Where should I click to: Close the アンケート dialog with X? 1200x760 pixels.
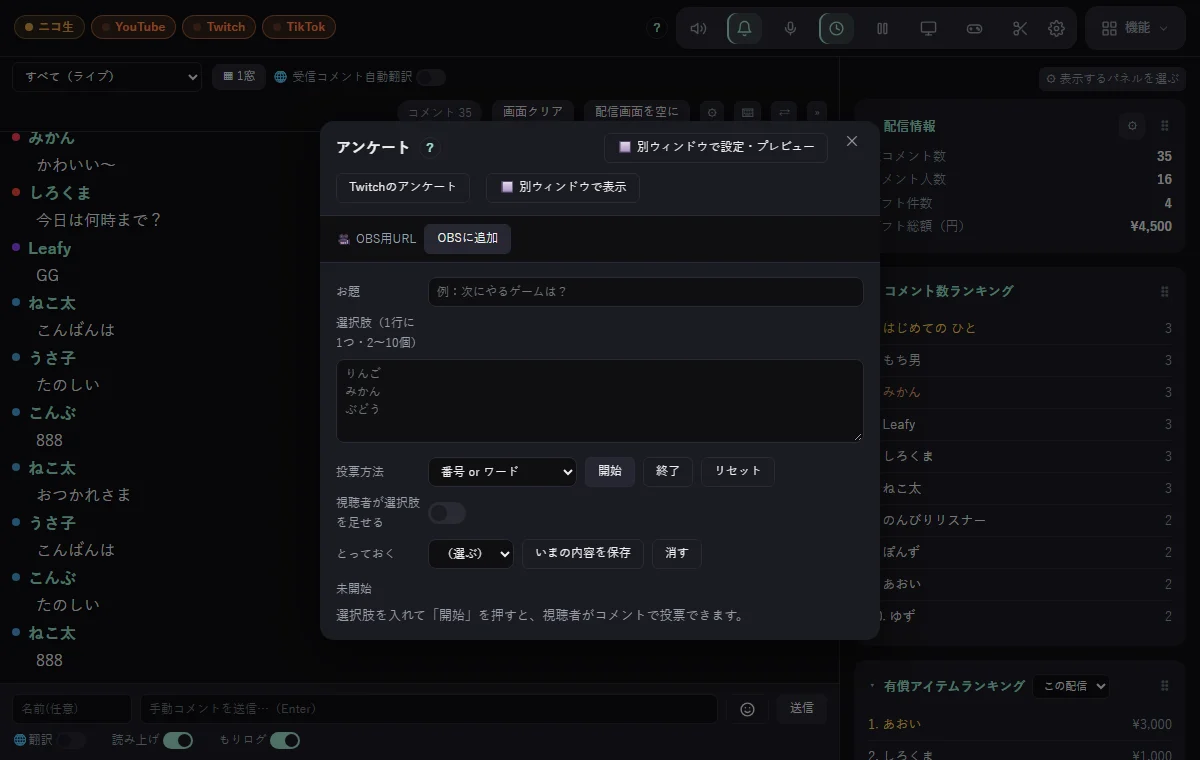click(x=852, y=141)
